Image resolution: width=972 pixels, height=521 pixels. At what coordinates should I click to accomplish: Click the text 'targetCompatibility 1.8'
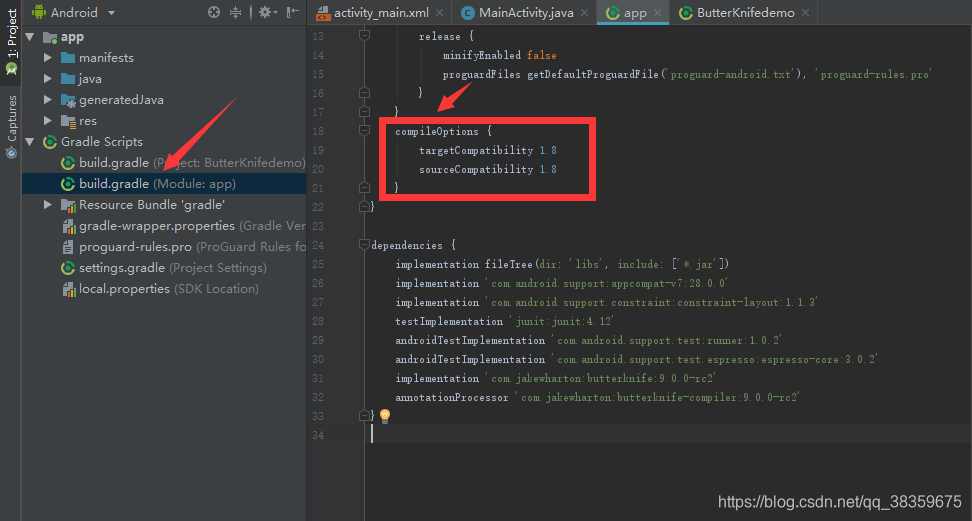[487, 150]
